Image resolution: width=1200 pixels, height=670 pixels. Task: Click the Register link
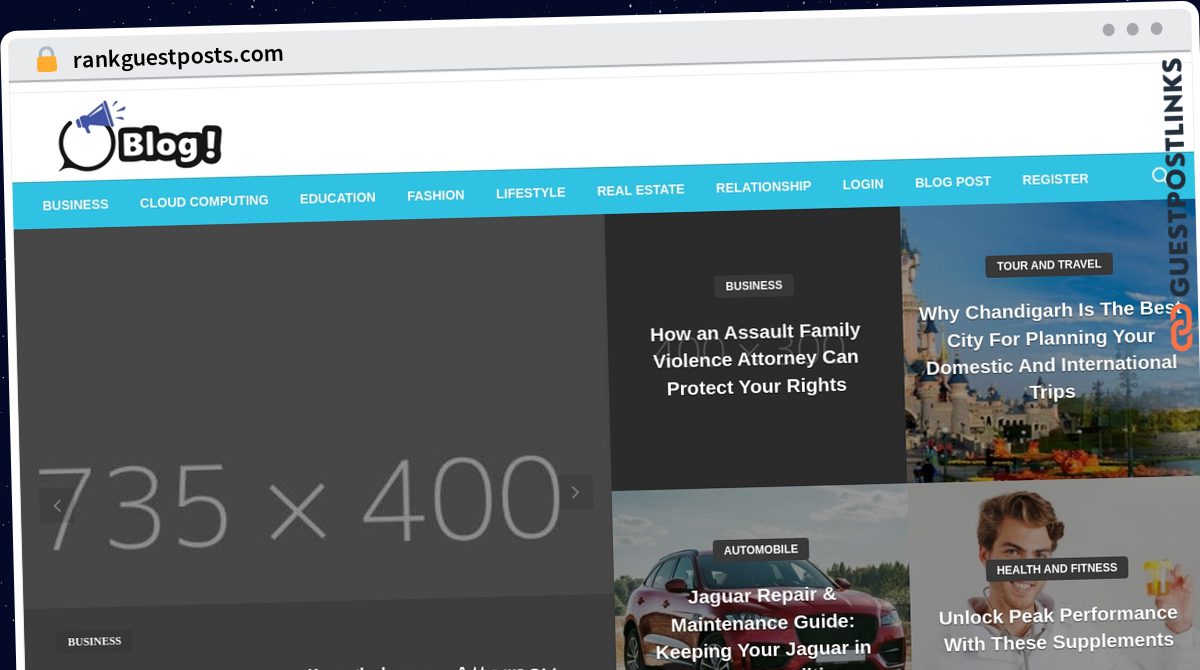(1055, 179)
